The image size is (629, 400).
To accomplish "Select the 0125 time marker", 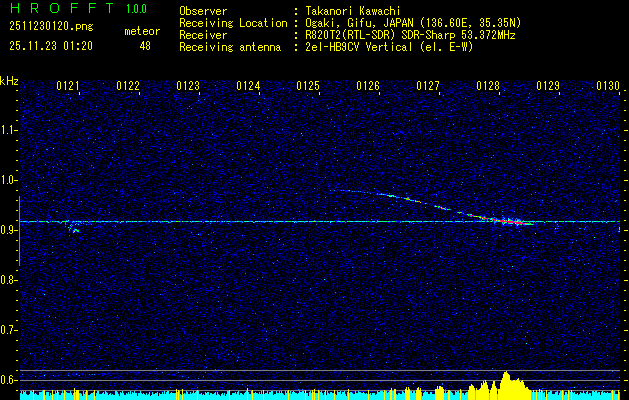I will coord(308,87).
